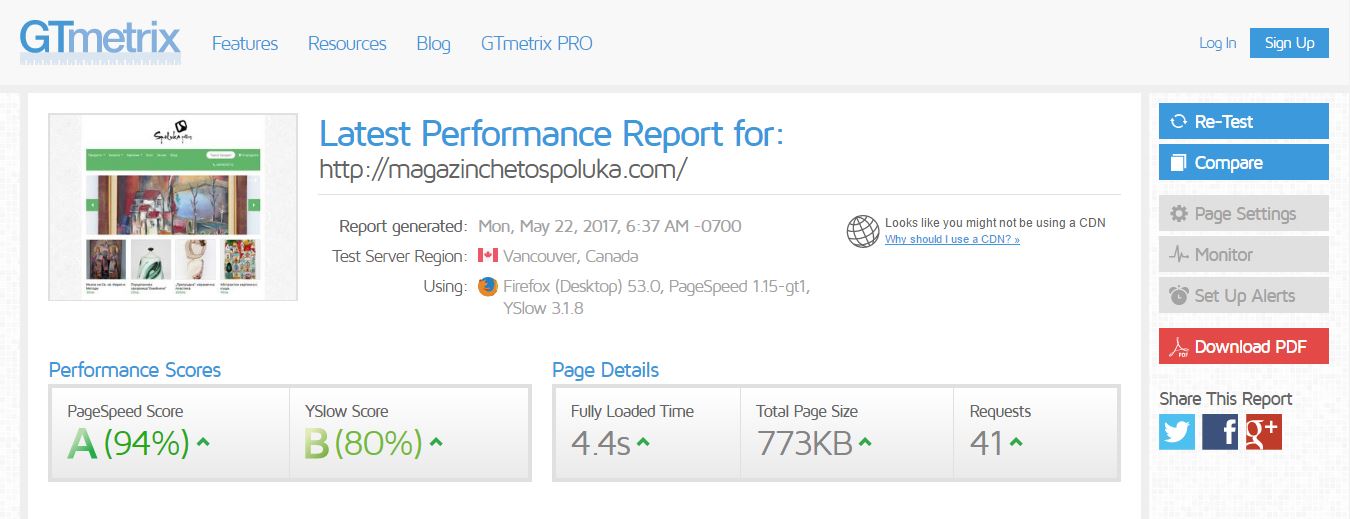Click the CDN globe icon
This screenshot has width=1350, height=519.
point(863,231)
